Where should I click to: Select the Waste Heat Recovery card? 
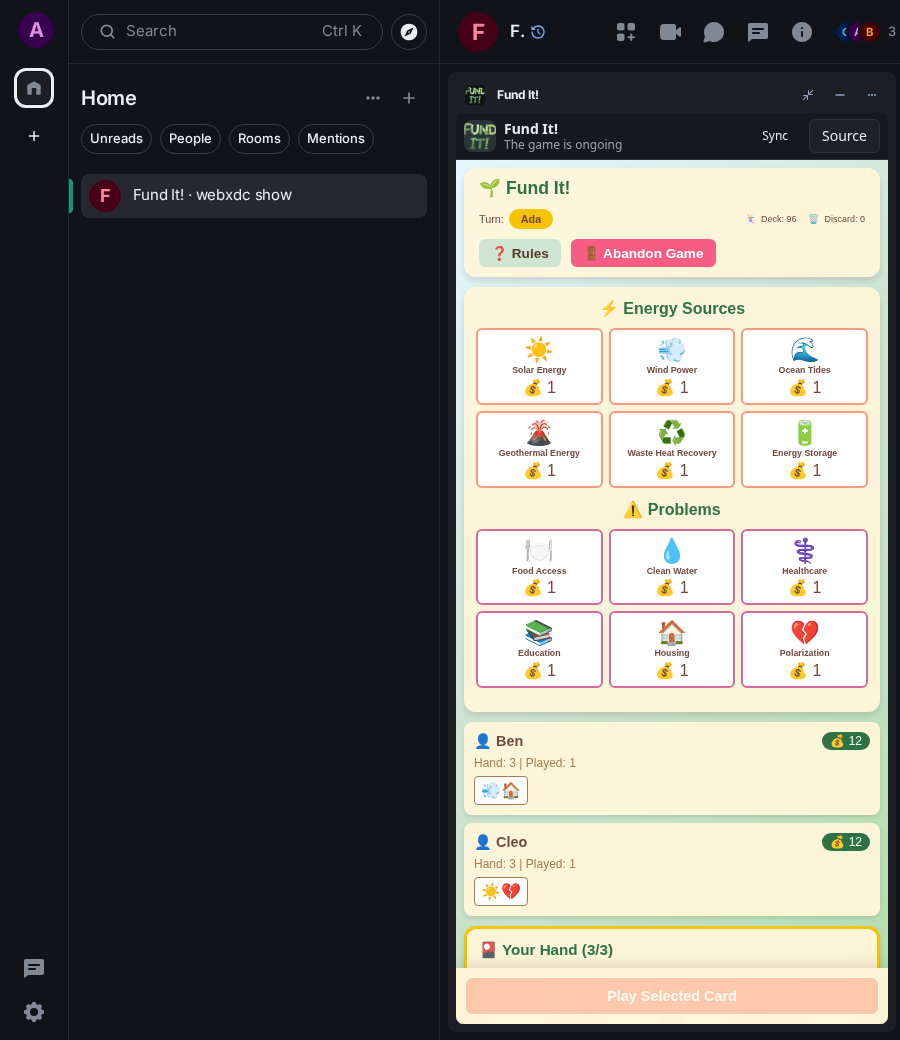click(x=672, y=450)
